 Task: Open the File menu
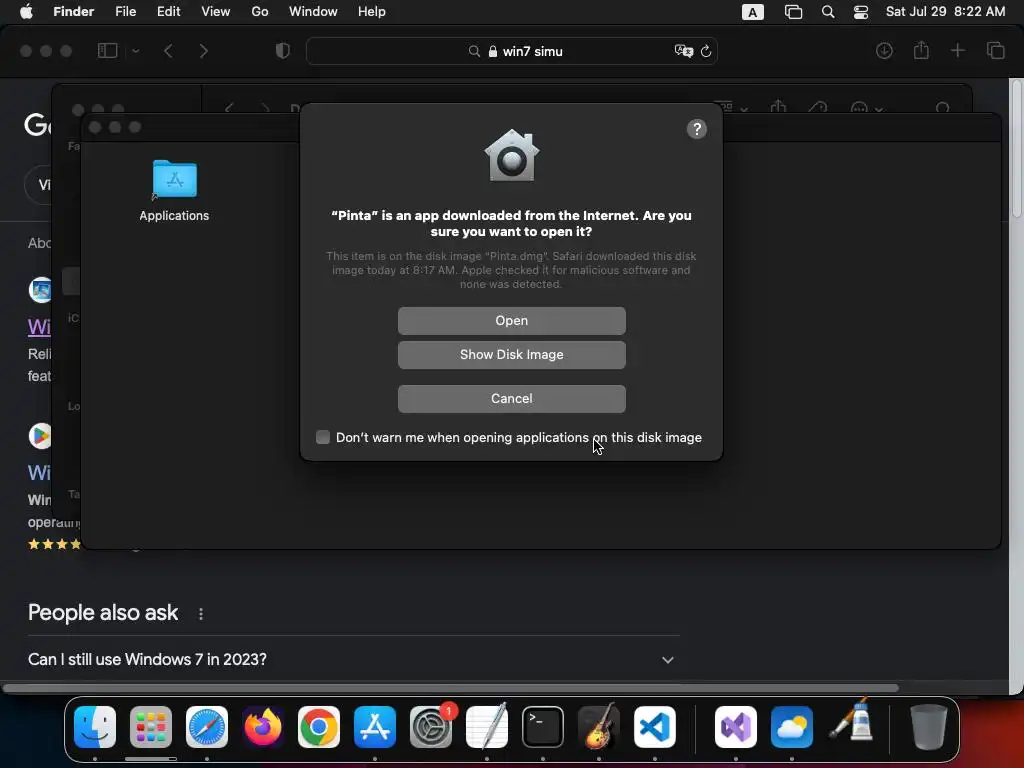pyautogui.click(x=125, y=12)
